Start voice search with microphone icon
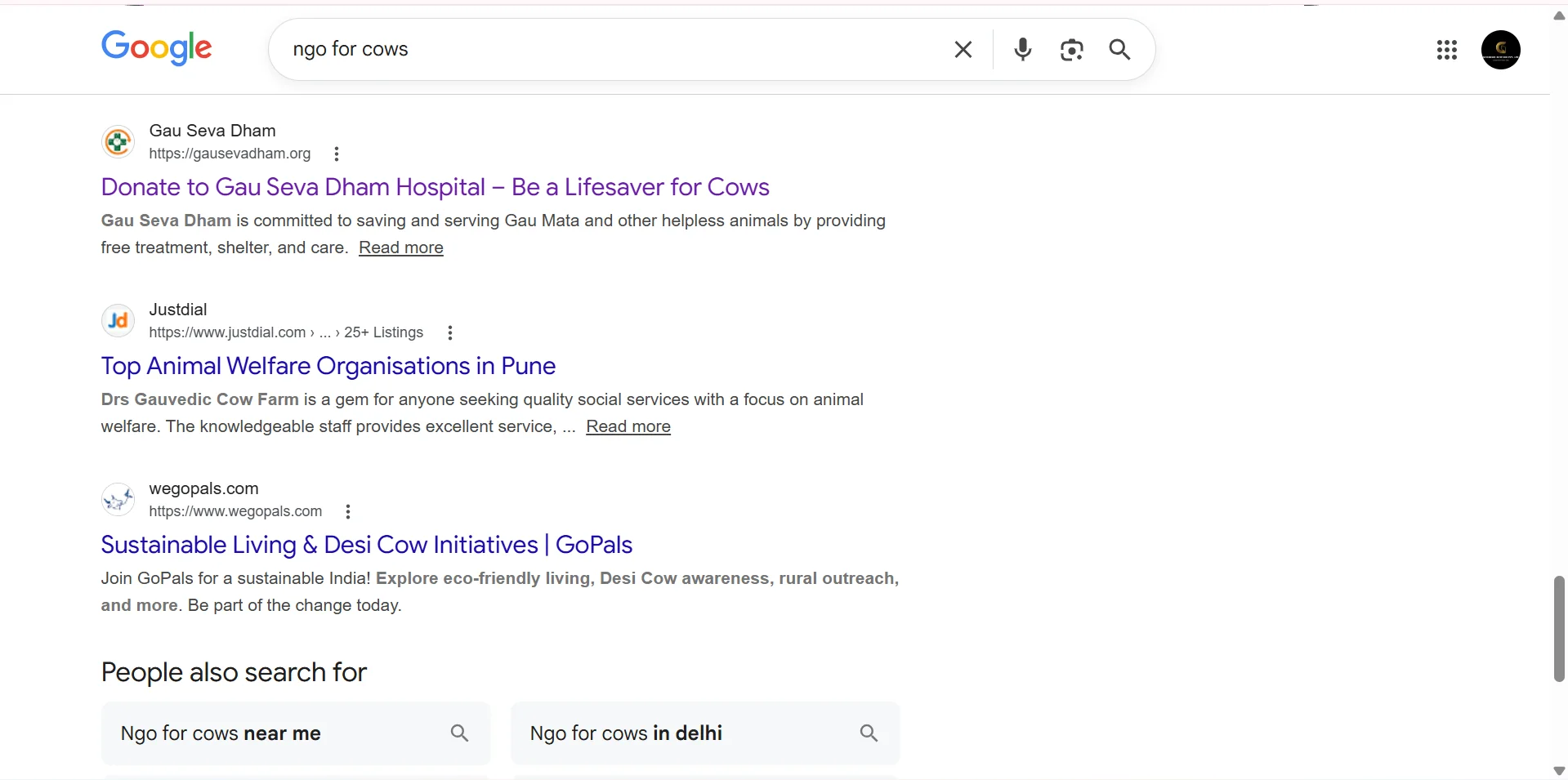The height and width of the screenshot is (780, 1568). click(1022, 50)
